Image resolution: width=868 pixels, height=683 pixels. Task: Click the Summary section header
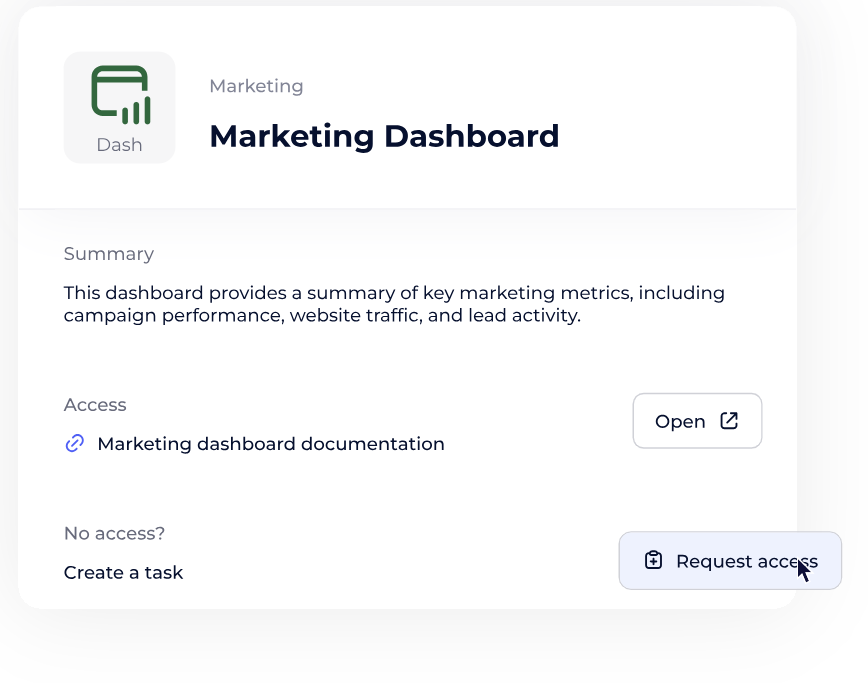[109, 253]
